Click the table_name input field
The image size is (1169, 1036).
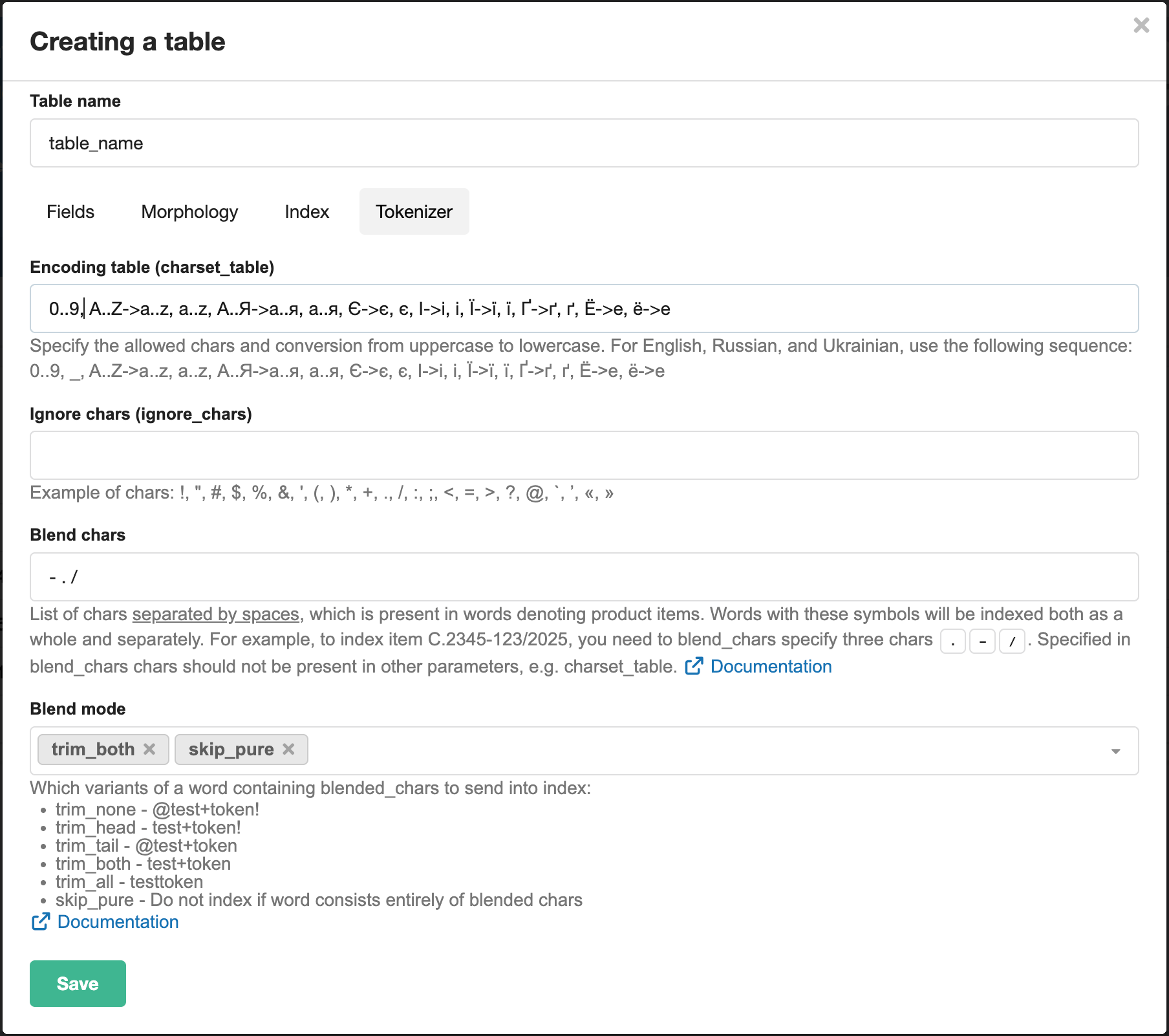pos(582,143)
